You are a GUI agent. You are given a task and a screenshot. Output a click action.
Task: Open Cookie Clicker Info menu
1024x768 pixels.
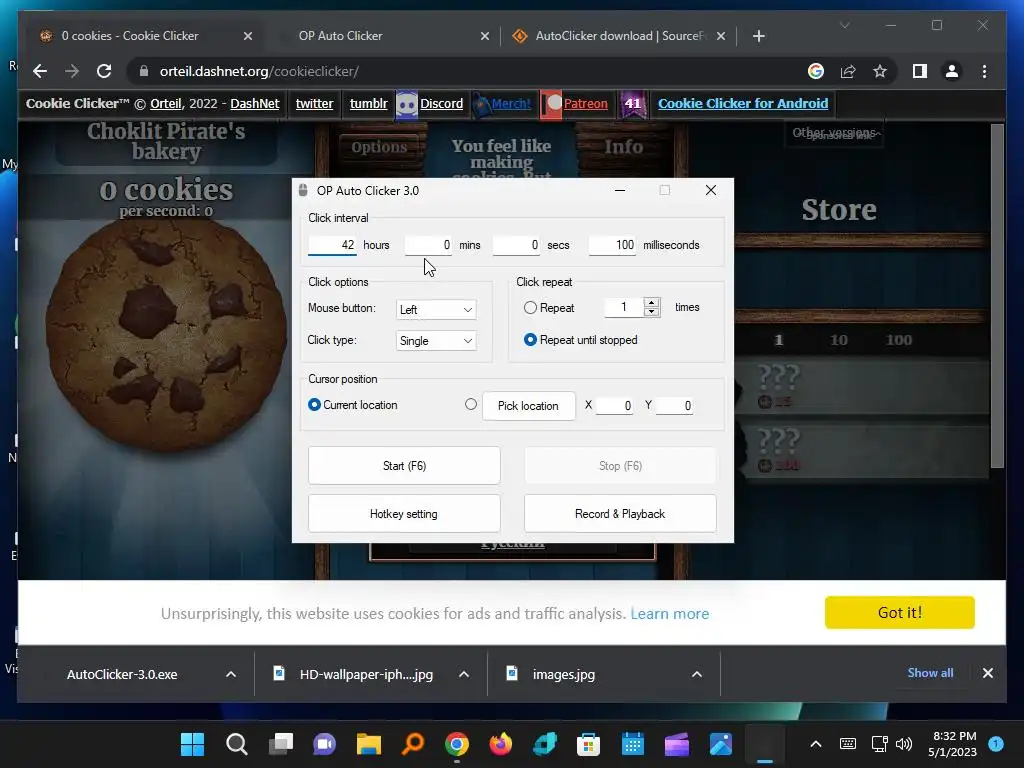(x=624, y=147)
